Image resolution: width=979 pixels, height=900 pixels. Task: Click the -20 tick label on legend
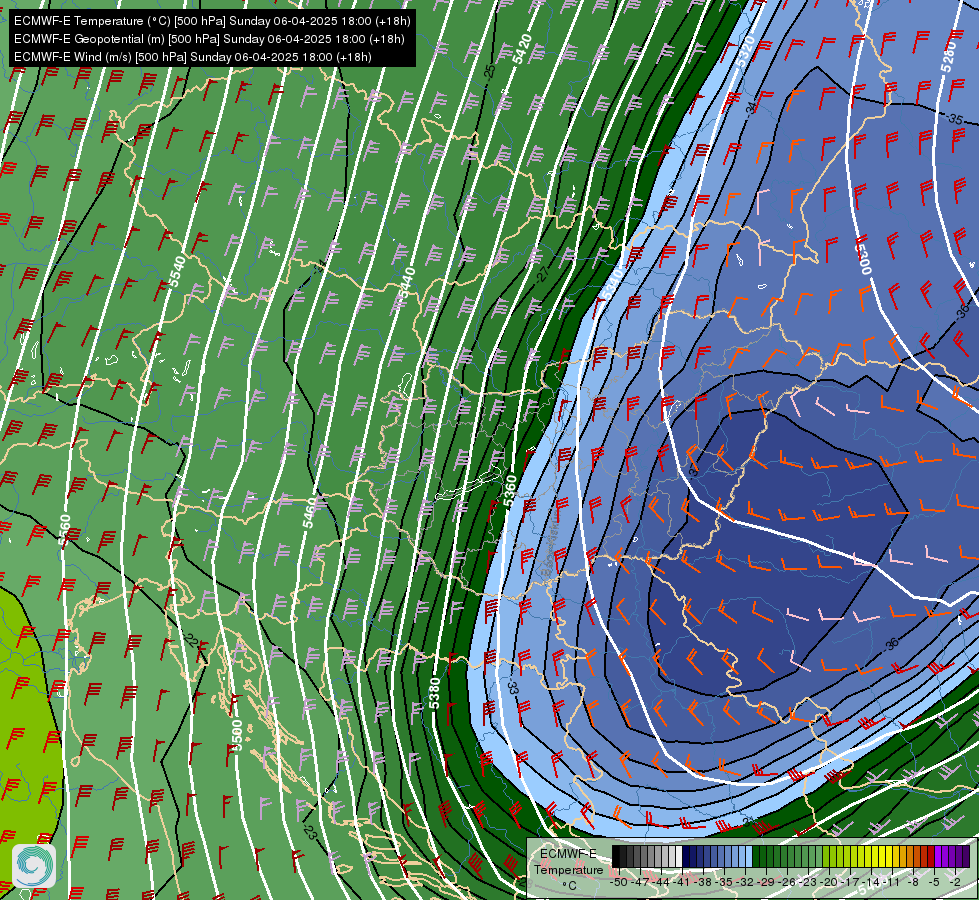(x=829, y=881)
